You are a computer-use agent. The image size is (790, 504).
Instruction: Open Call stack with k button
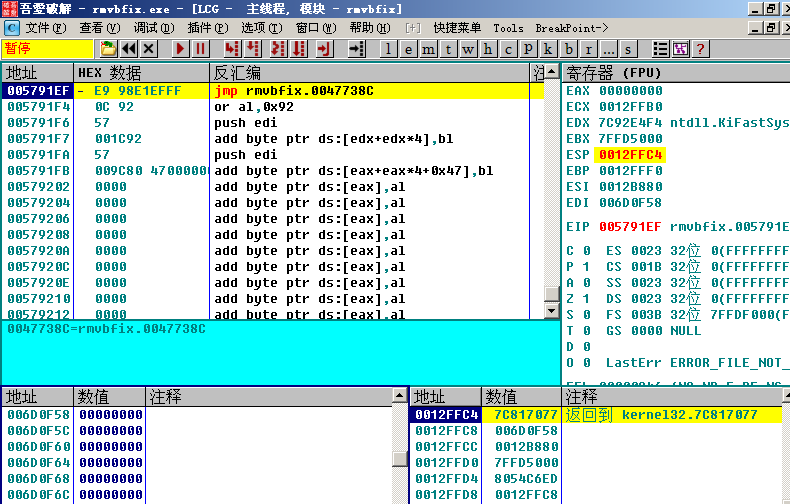(x=548, y=49)
